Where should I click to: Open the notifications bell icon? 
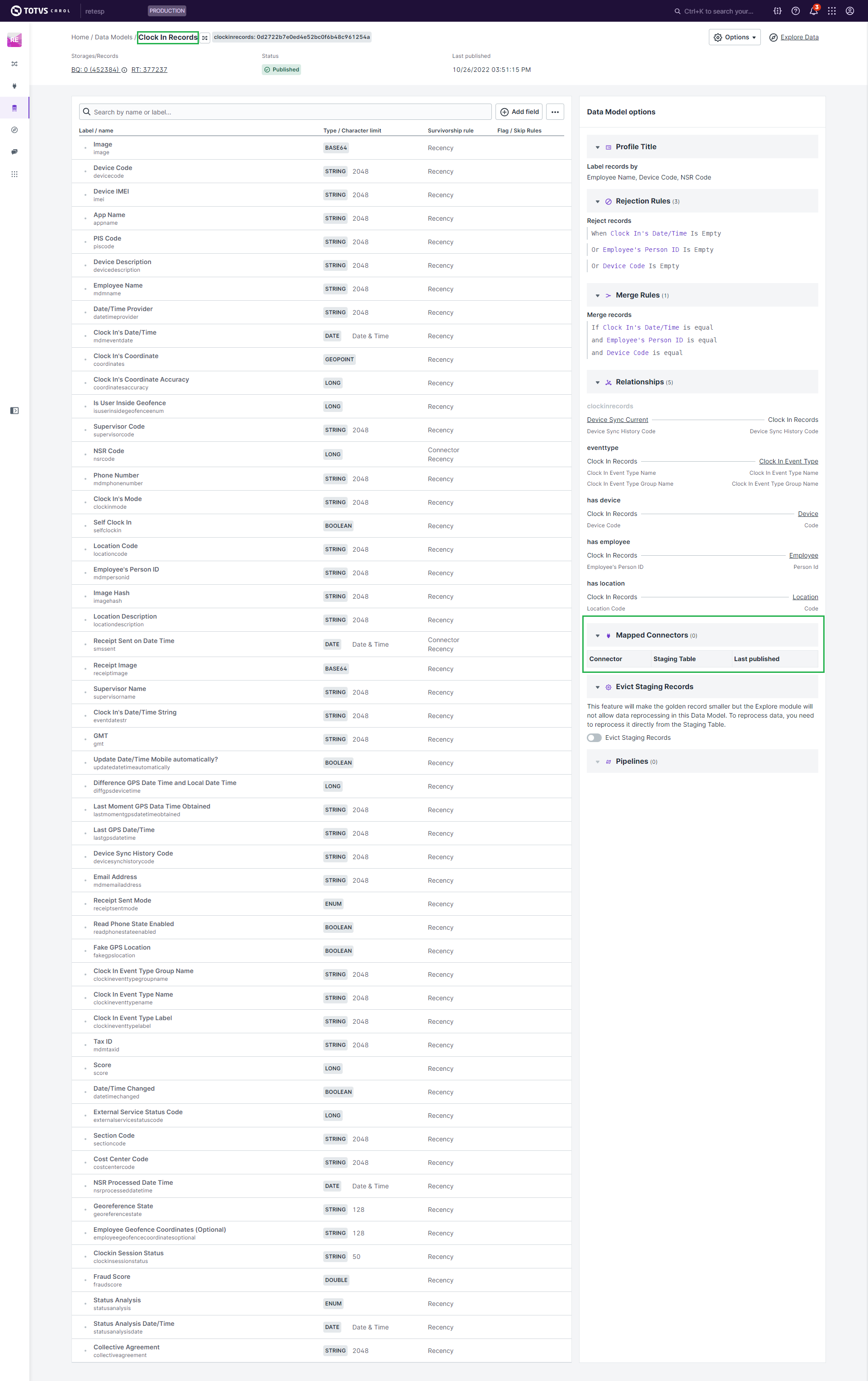point(813,11)
